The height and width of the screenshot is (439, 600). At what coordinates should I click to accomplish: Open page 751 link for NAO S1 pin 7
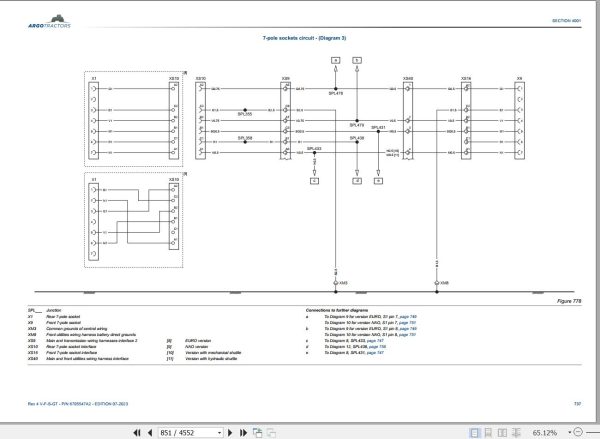pos(408,323)
